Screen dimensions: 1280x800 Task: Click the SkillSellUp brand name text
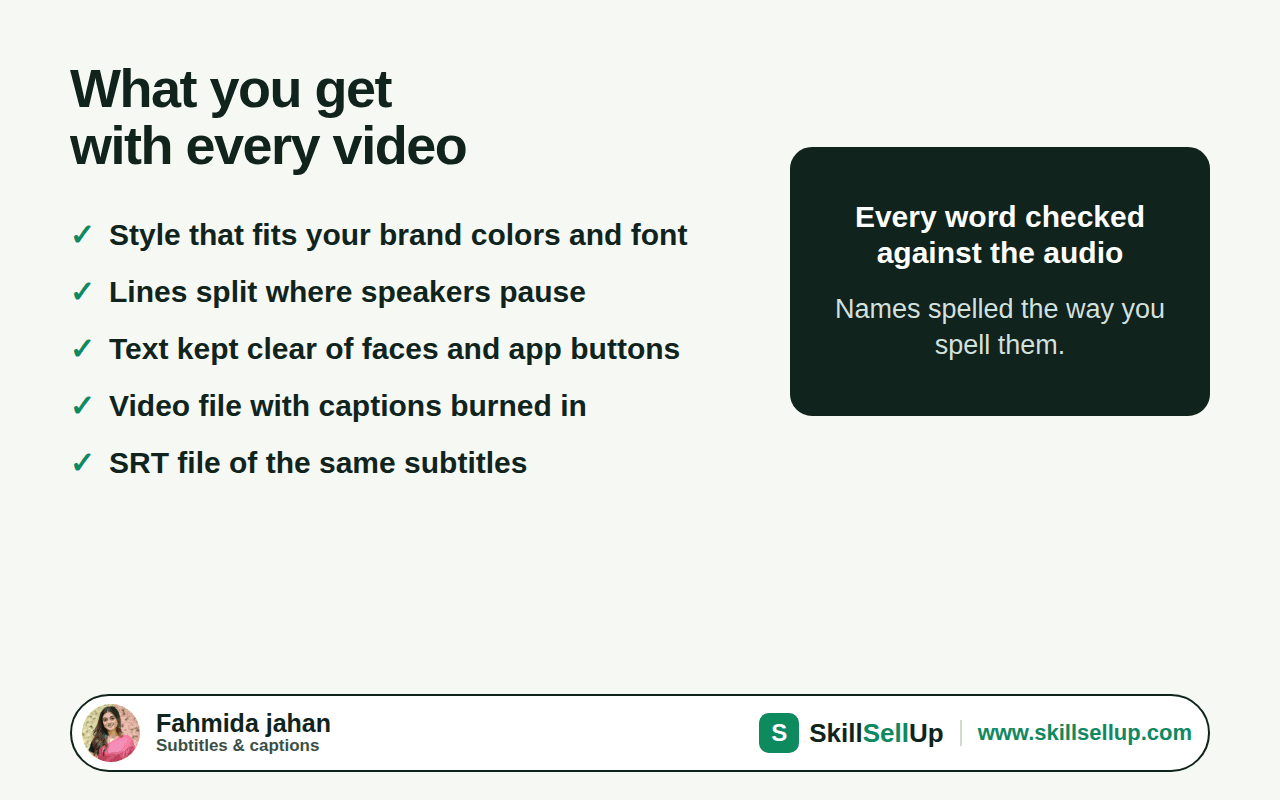coord(876,733)
